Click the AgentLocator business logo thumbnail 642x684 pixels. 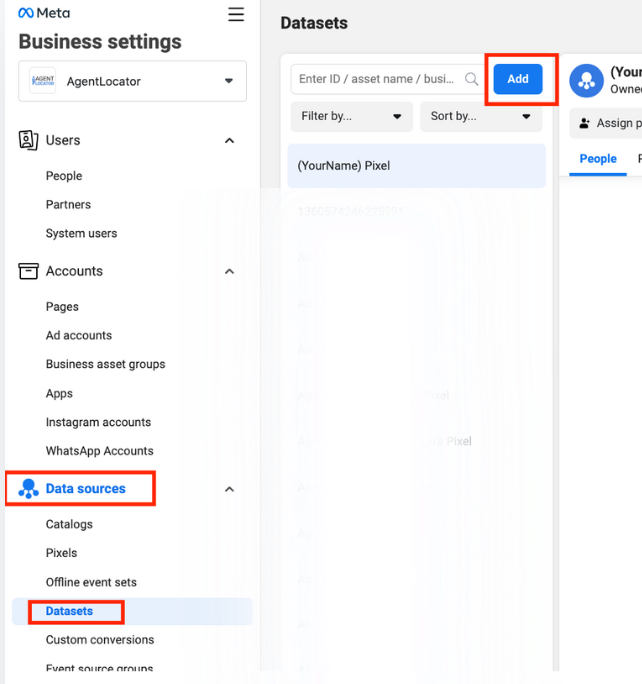(42, 81)
